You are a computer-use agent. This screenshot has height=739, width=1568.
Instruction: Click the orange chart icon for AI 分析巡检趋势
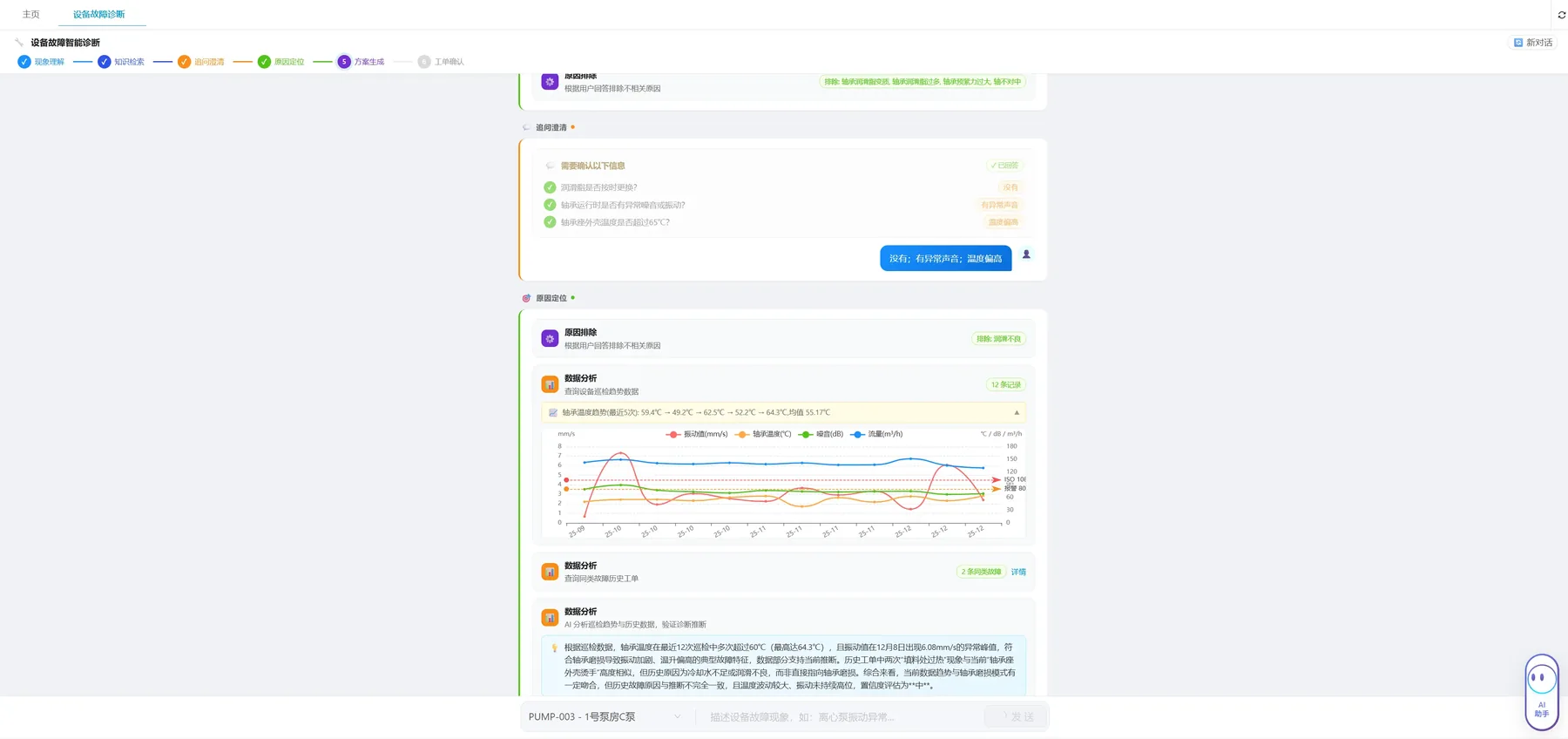click(x=550, y=617)
